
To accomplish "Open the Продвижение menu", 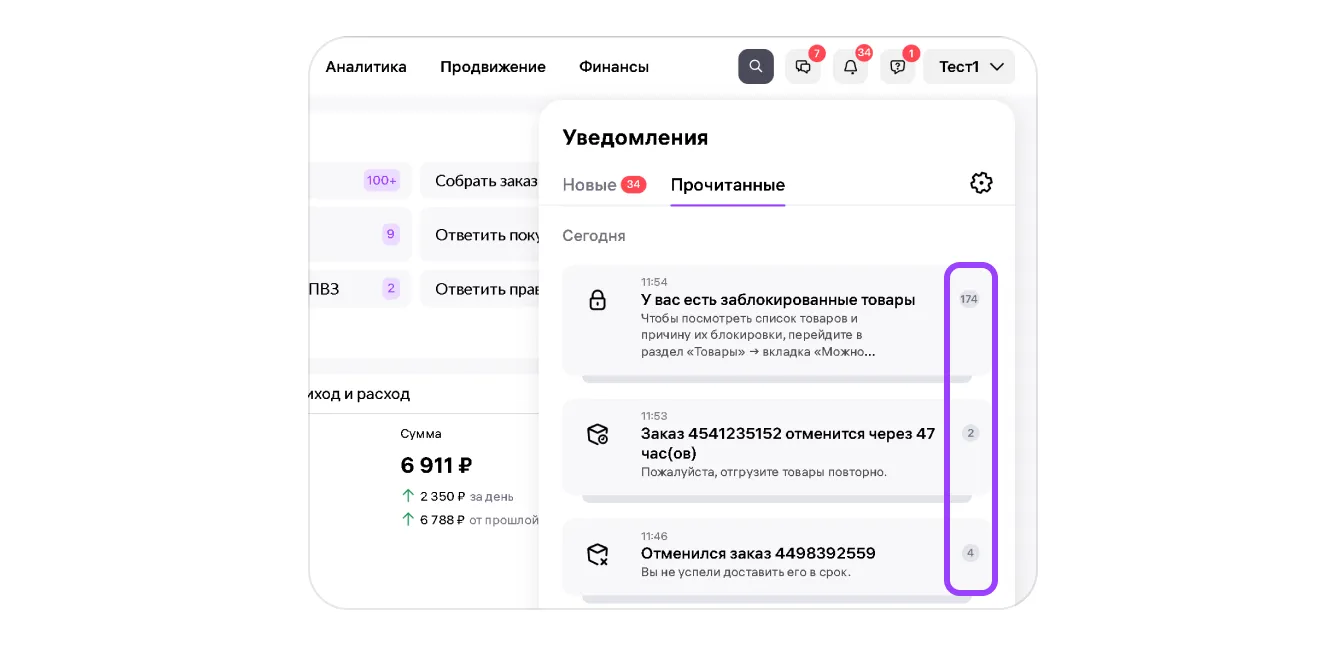I will pos(493,67).
